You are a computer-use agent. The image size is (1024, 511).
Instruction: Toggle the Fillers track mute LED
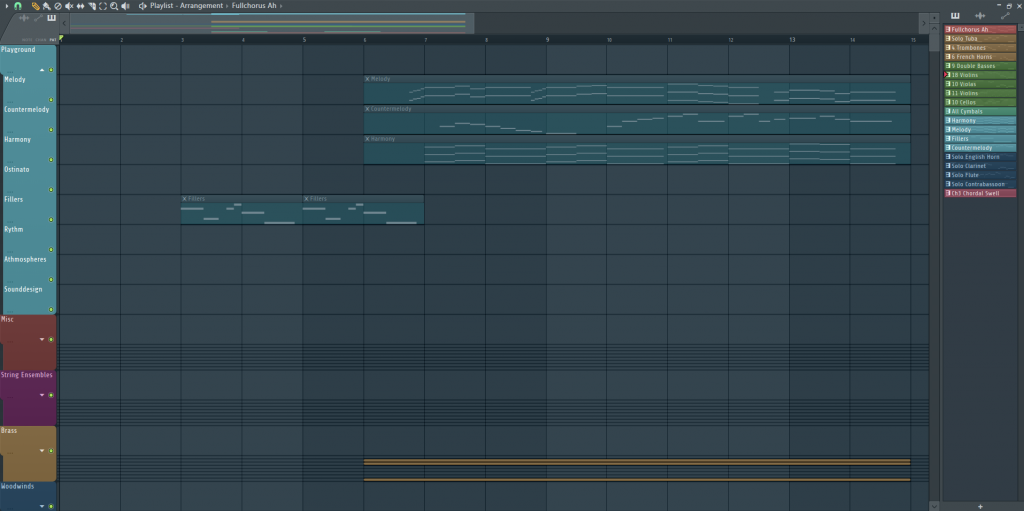[51, 220]
